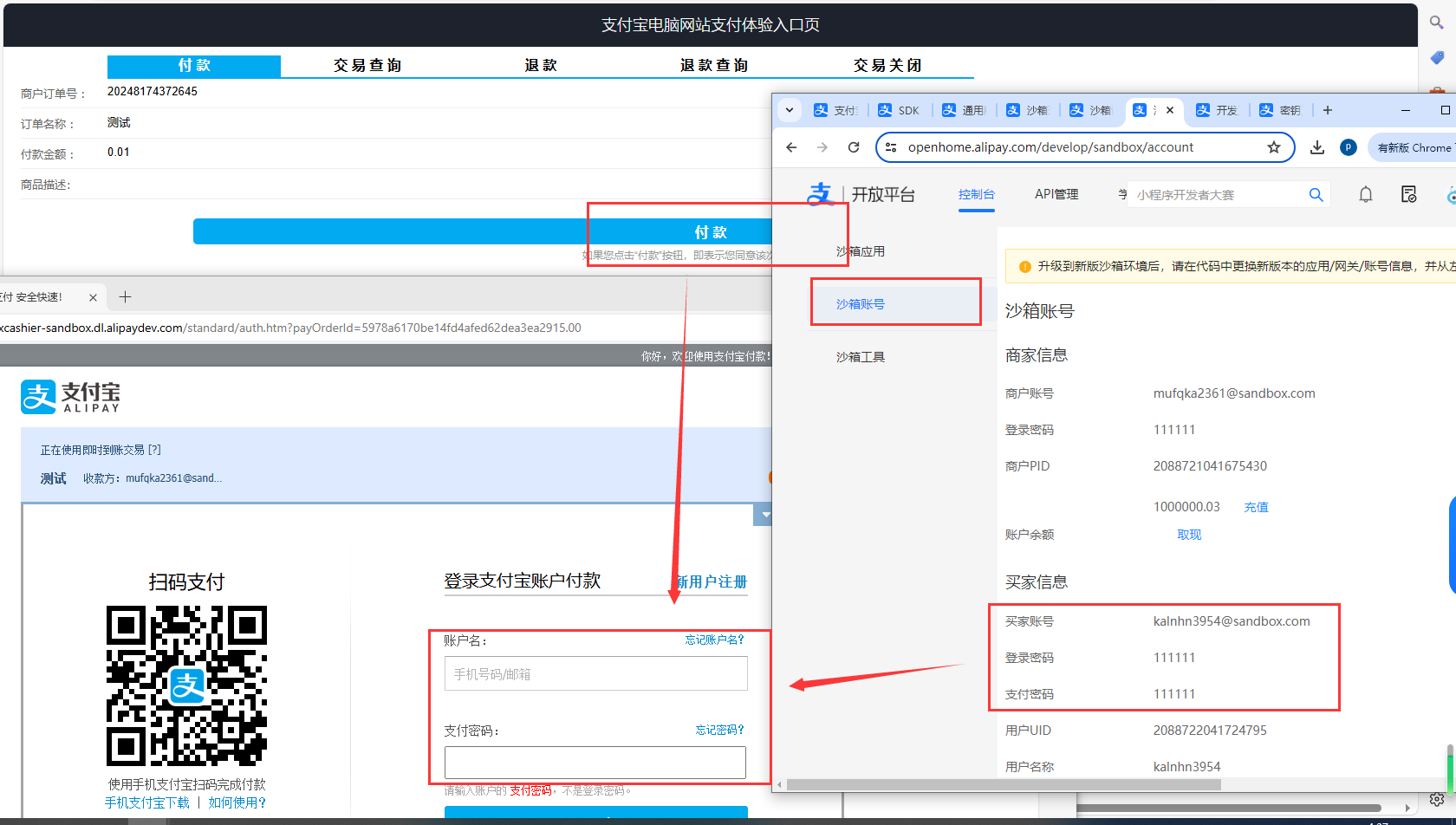Screen dimensions: 1456x825
Task: Click the wide blue 付款 button
Action: click(x=483, y=231)
